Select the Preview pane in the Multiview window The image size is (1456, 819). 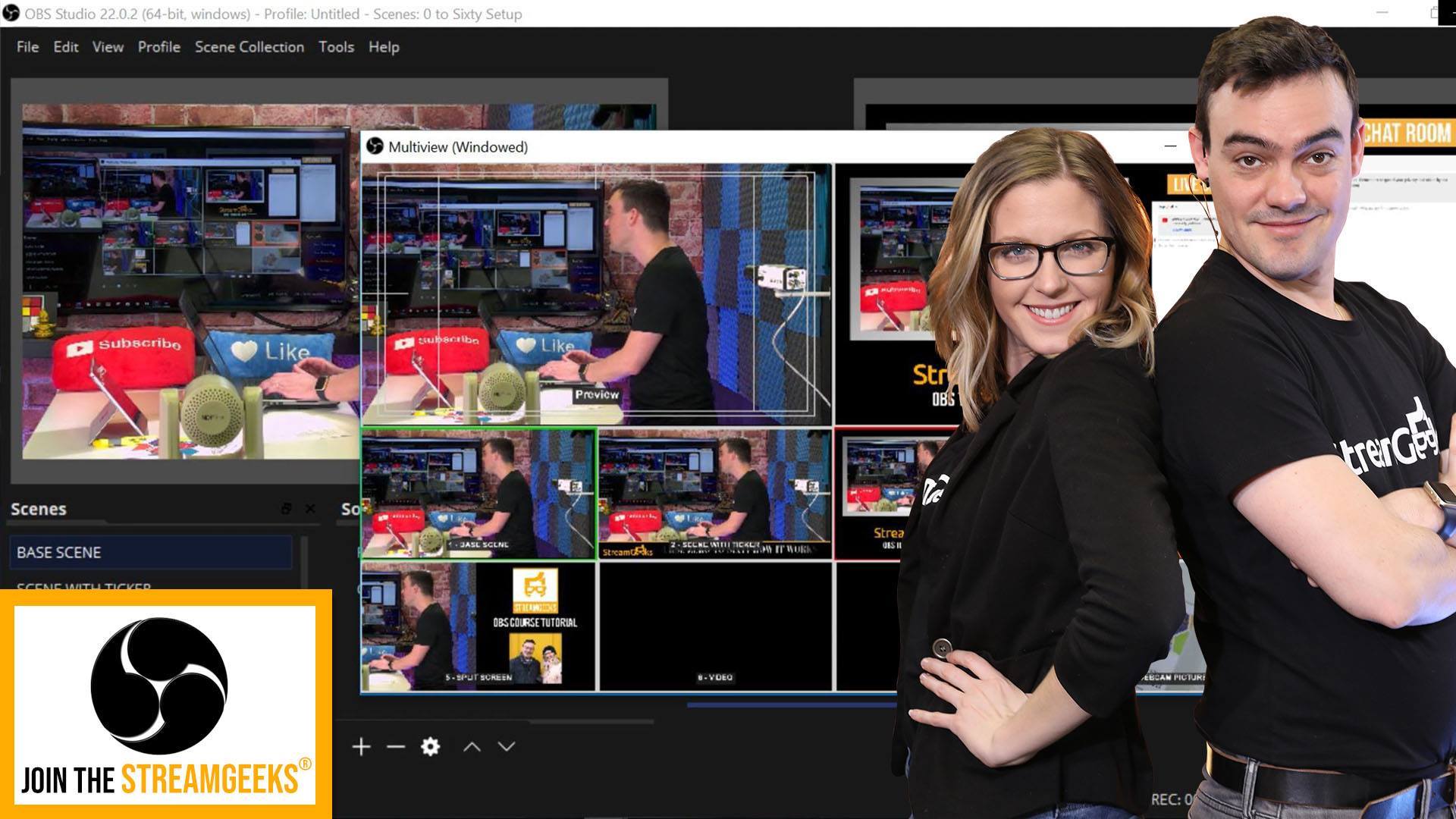(x=597, y=294)
